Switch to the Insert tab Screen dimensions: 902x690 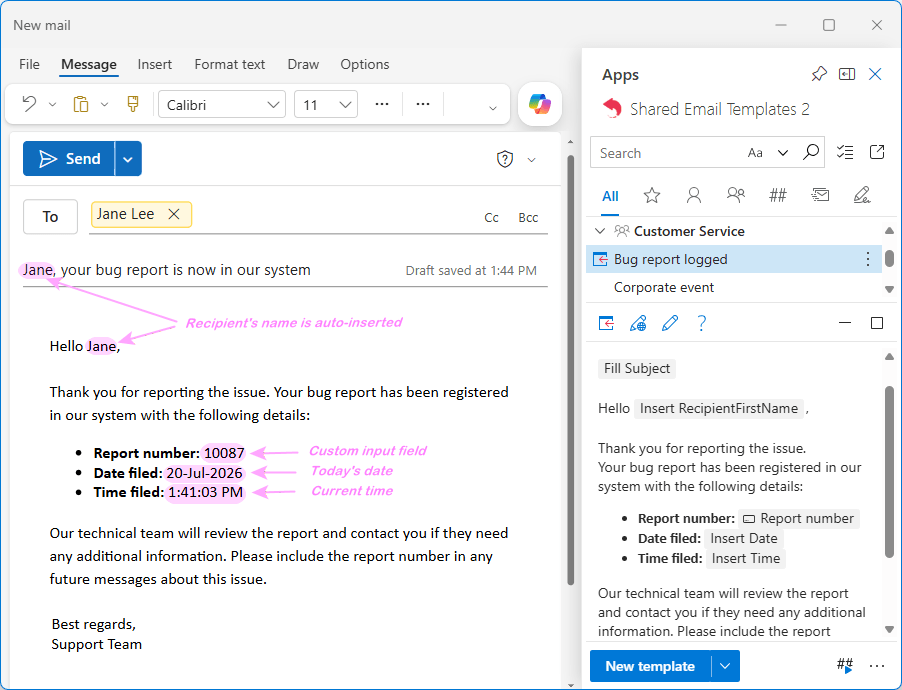point(154,64)
